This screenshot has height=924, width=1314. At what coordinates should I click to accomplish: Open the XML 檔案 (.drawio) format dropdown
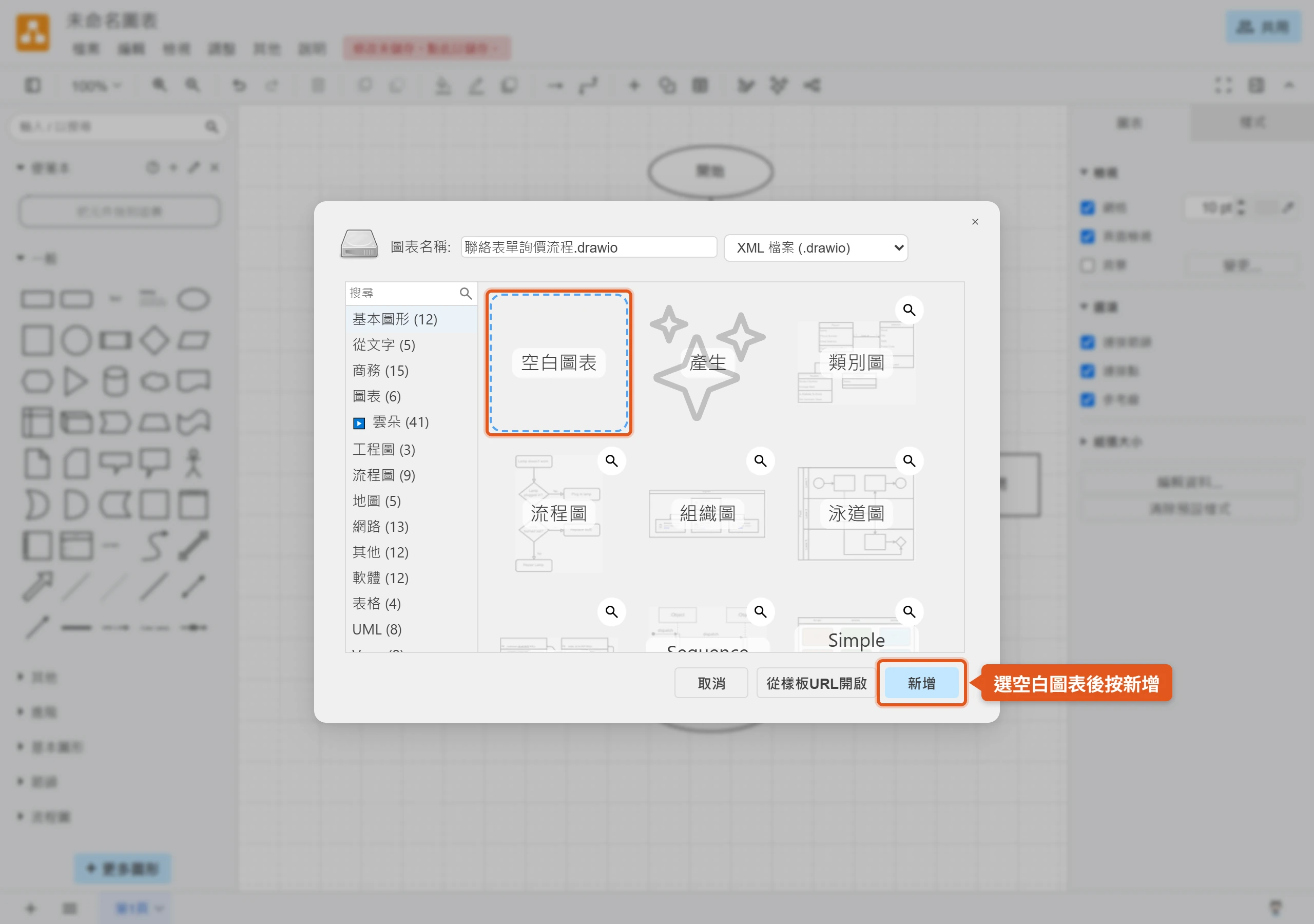pyautogui.click(x=816, y=247)
